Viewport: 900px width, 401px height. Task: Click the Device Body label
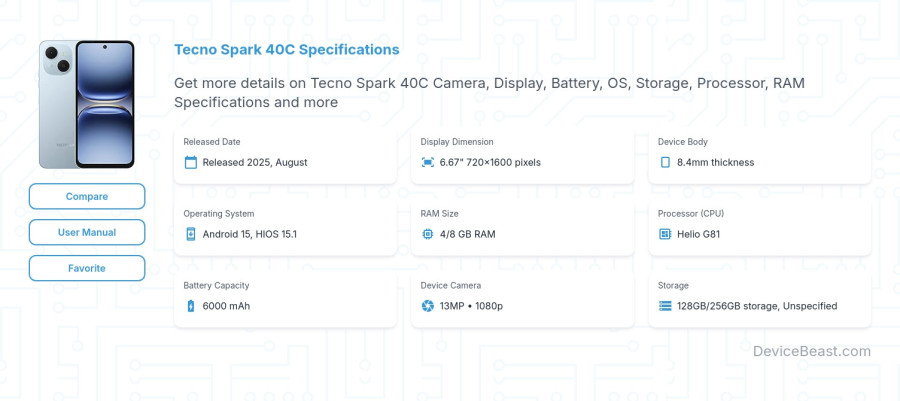[x=682, y=142]
